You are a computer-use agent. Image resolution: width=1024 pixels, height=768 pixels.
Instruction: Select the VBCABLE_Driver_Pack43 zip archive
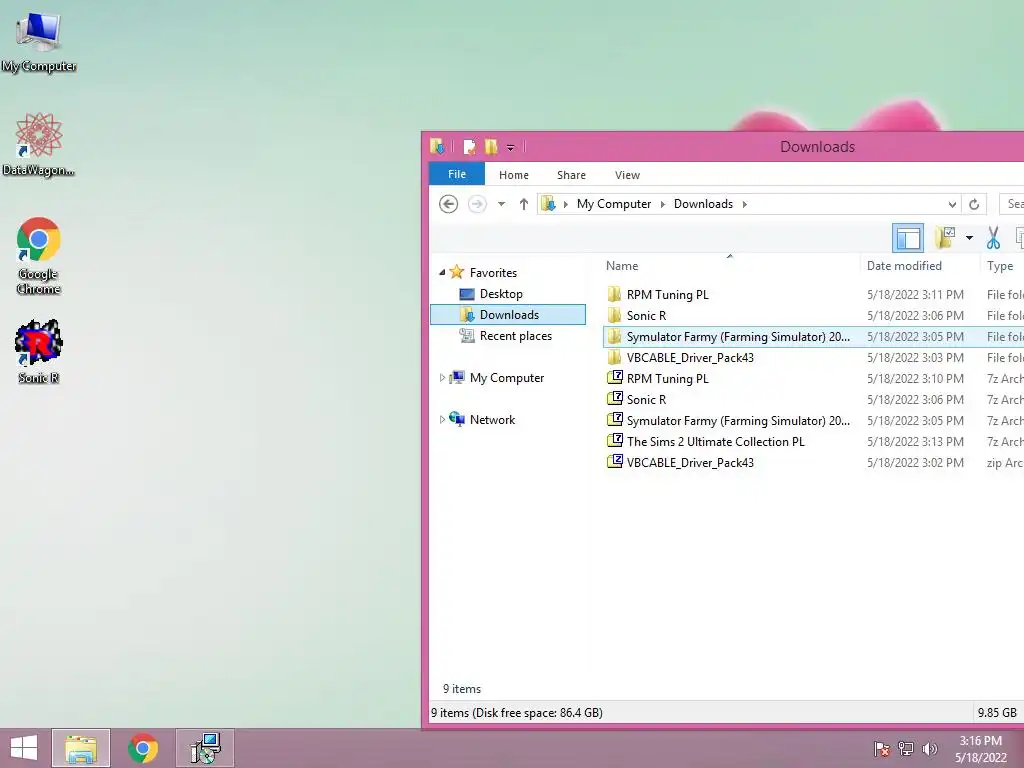coord(690,462)
